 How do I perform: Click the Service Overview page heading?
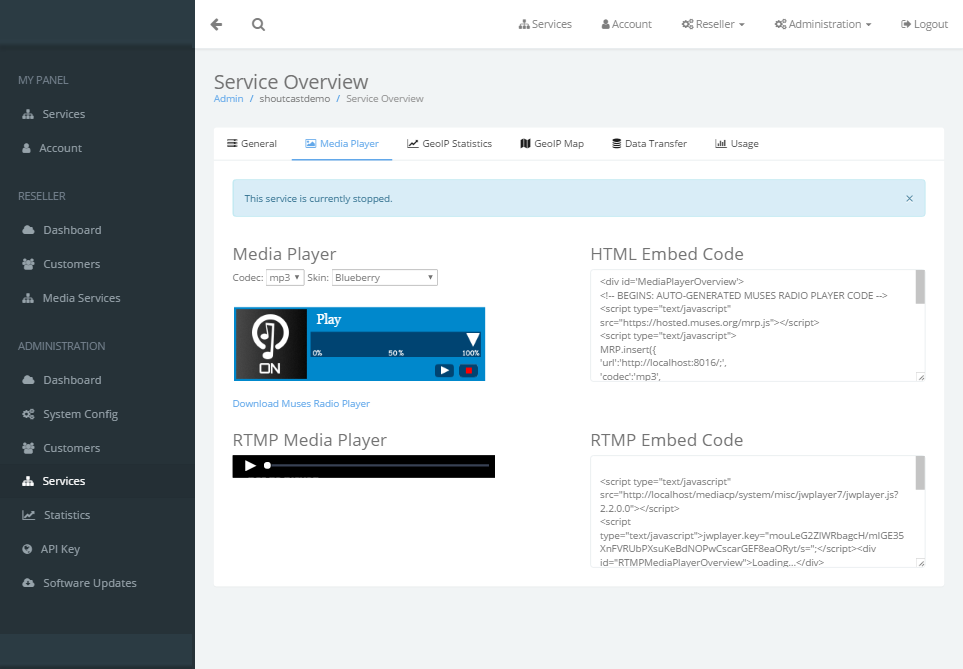coord(291,82)
